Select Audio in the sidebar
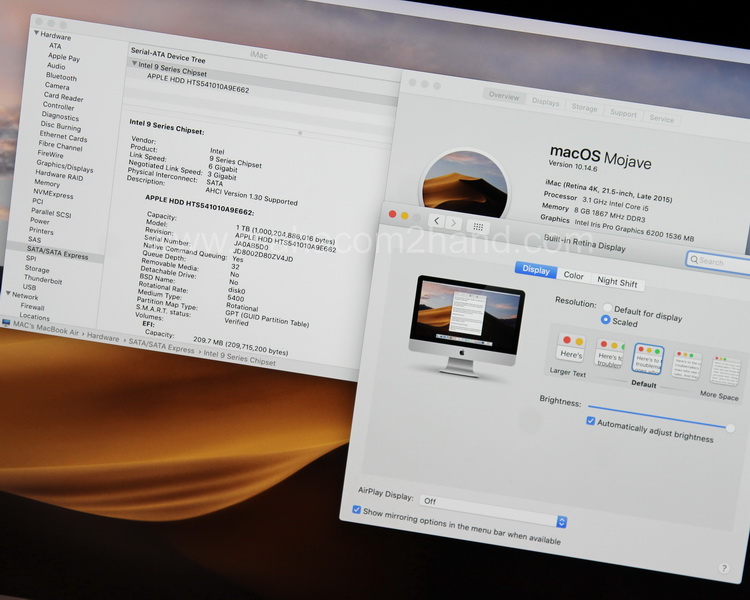 coord(56,66)
